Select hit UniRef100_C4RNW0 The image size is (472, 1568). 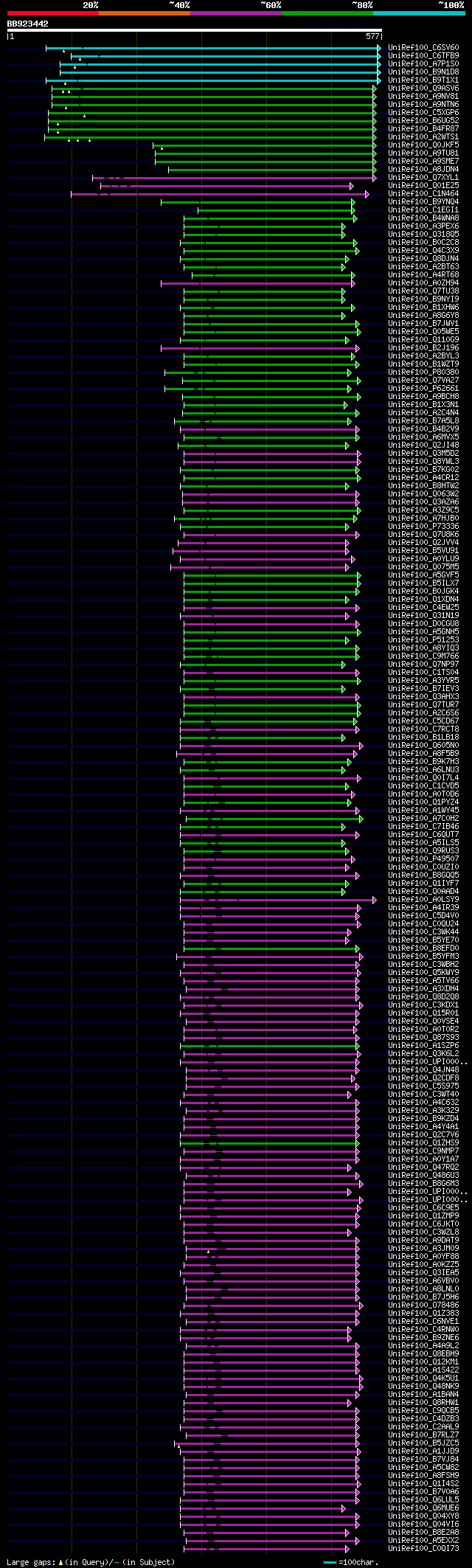[423, 1330]
